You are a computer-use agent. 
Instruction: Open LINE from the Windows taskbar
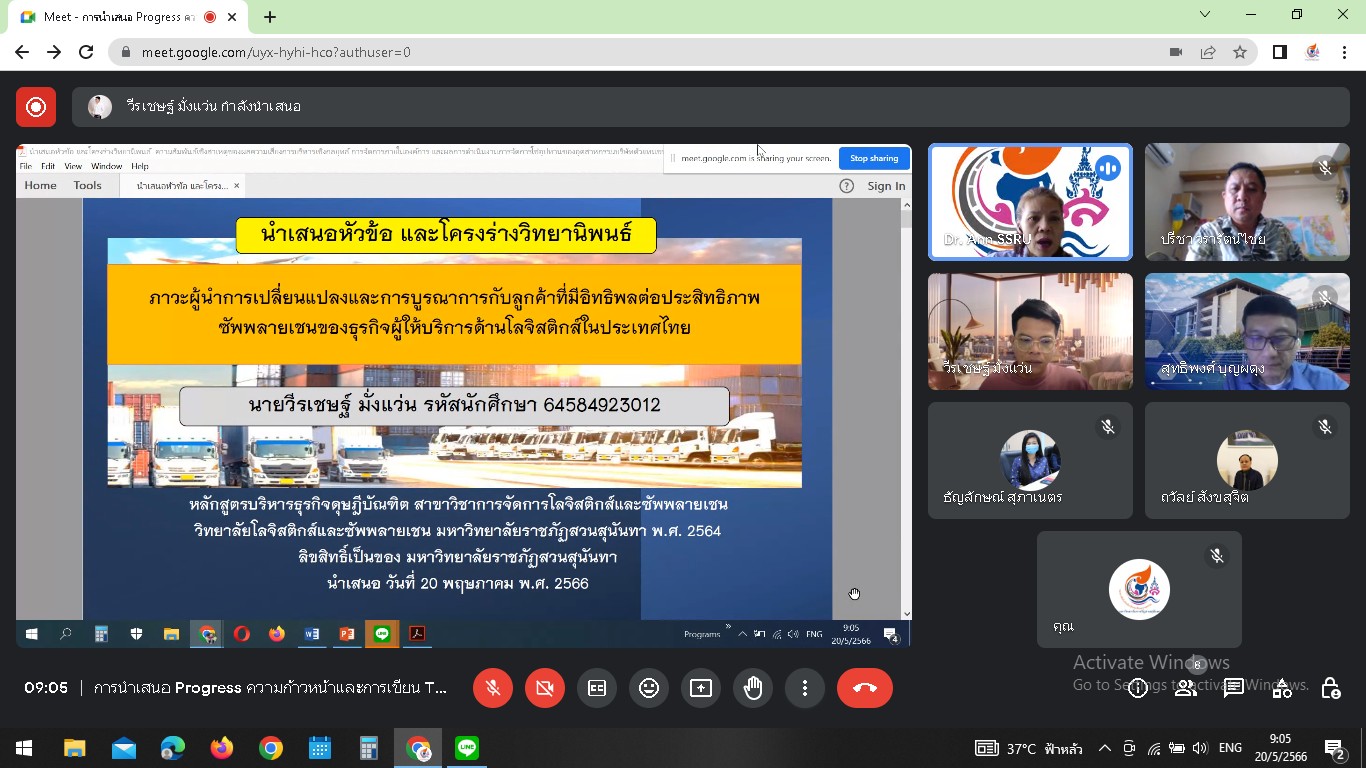pos(467,748)
